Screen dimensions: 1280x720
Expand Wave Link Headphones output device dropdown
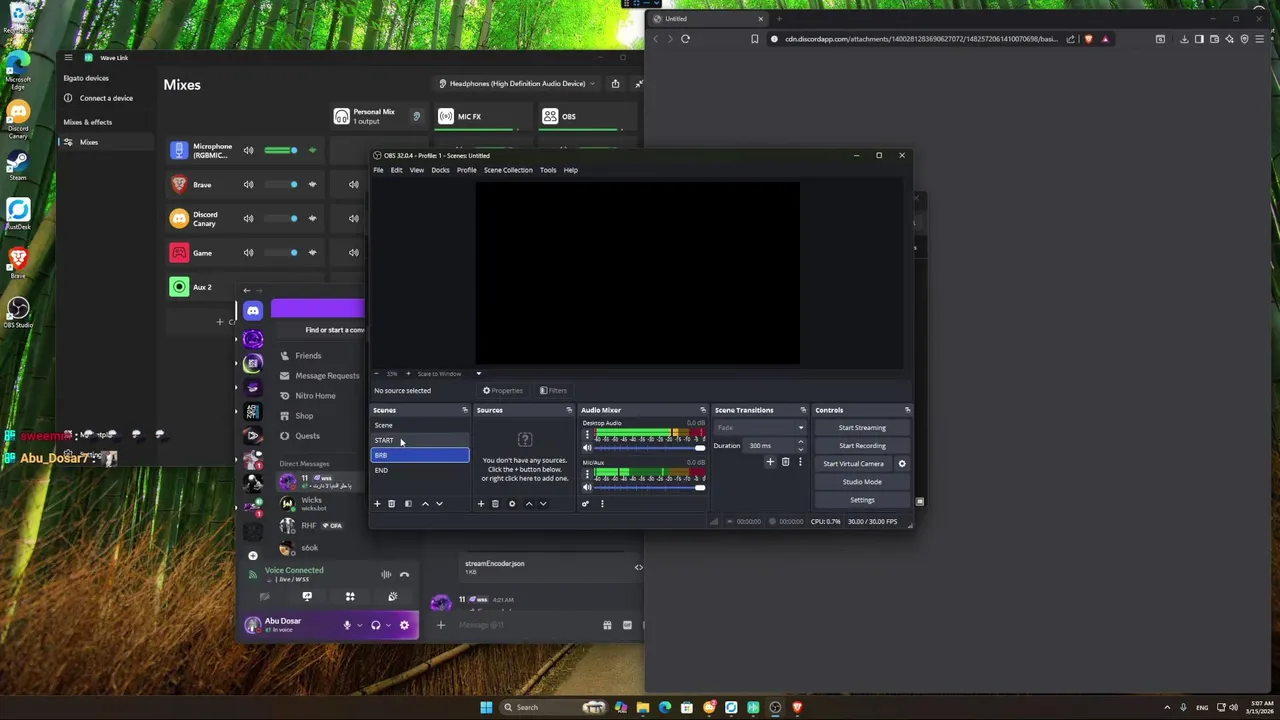click(x=517, y=84)
